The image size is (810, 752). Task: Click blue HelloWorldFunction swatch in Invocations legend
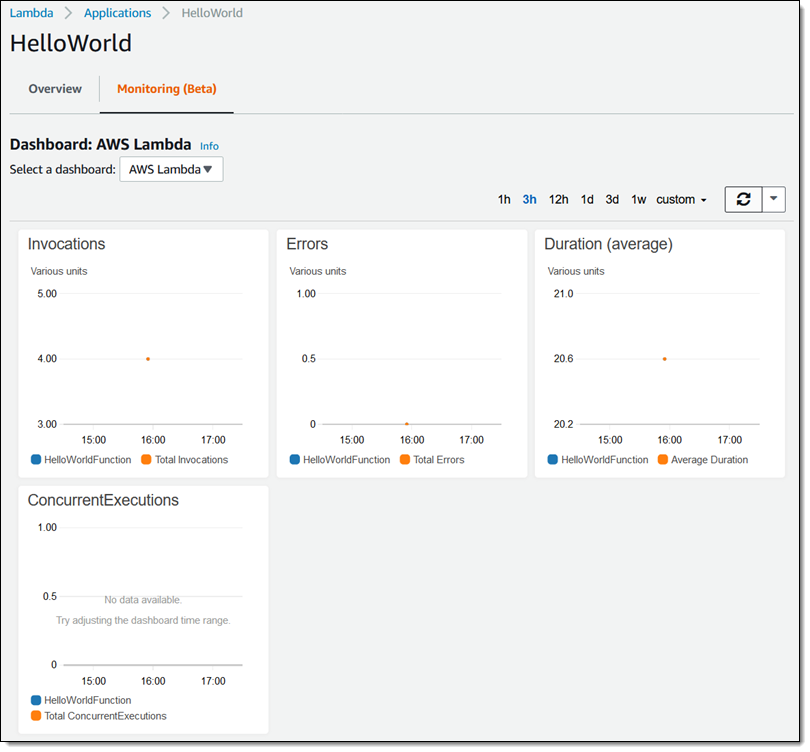[36, 460]
